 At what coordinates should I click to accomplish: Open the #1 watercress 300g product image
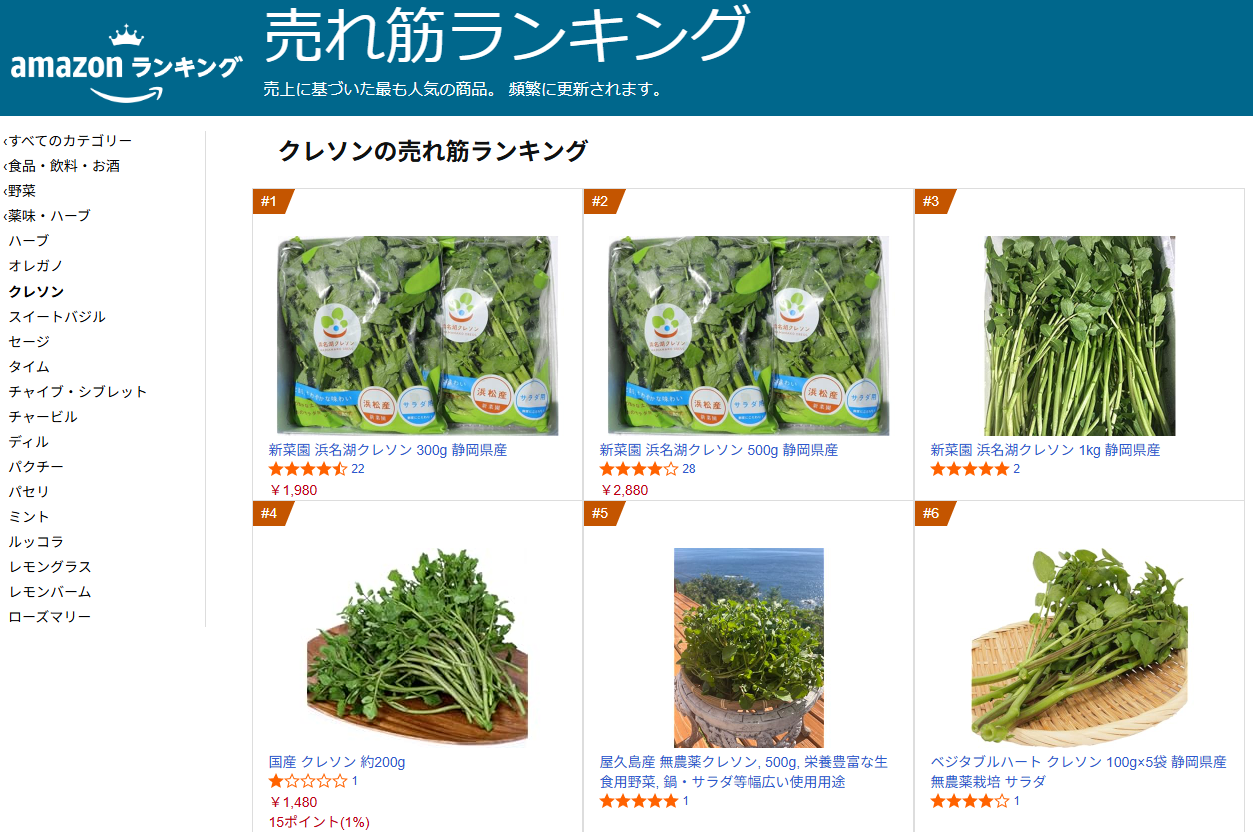417,336
